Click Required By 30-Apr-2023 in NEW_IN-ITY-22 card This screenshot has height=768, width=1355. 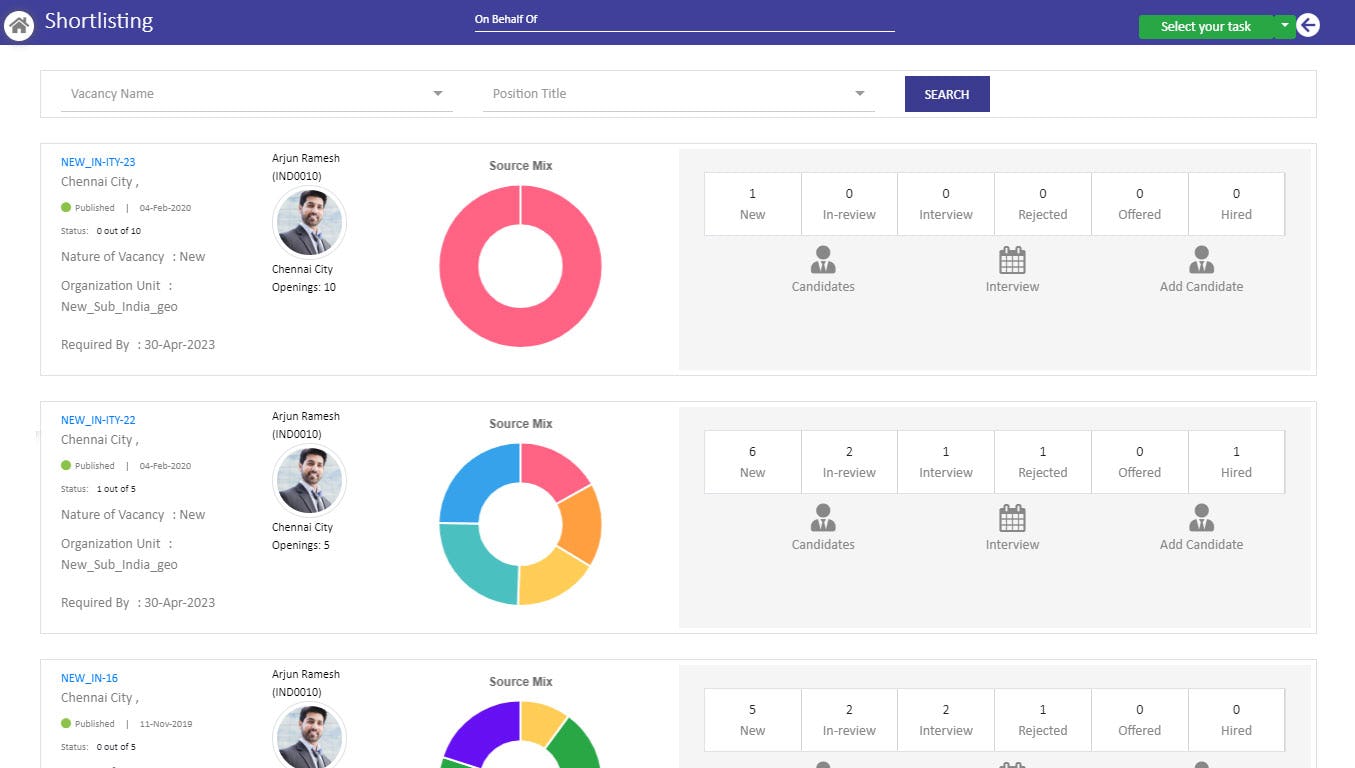click(x=138, y=603)
